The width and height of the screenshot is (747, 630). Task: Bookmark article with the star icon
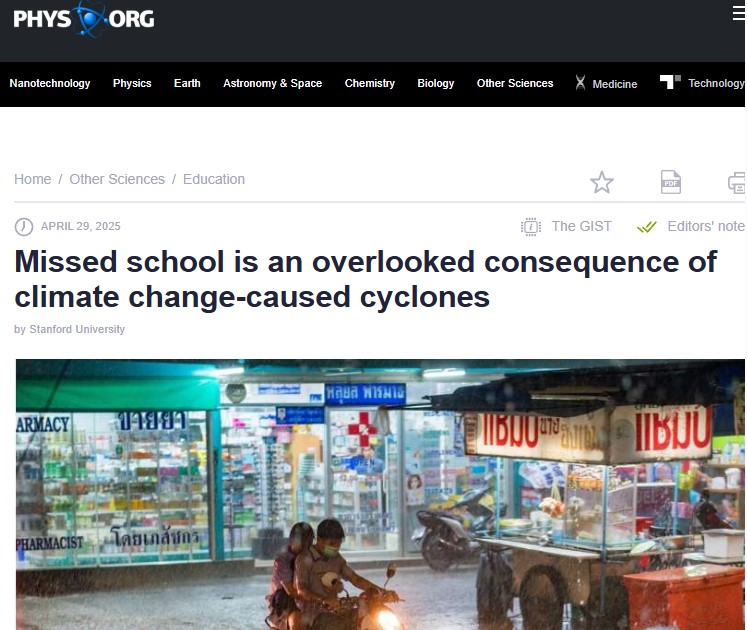(602, 182)
